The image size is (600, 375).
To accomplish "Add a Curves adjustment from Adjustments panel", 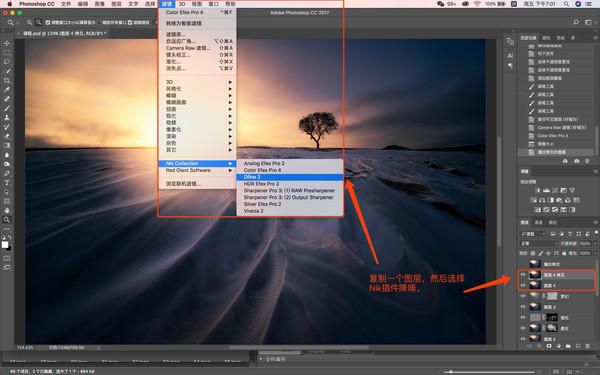I will pos(555,190).
